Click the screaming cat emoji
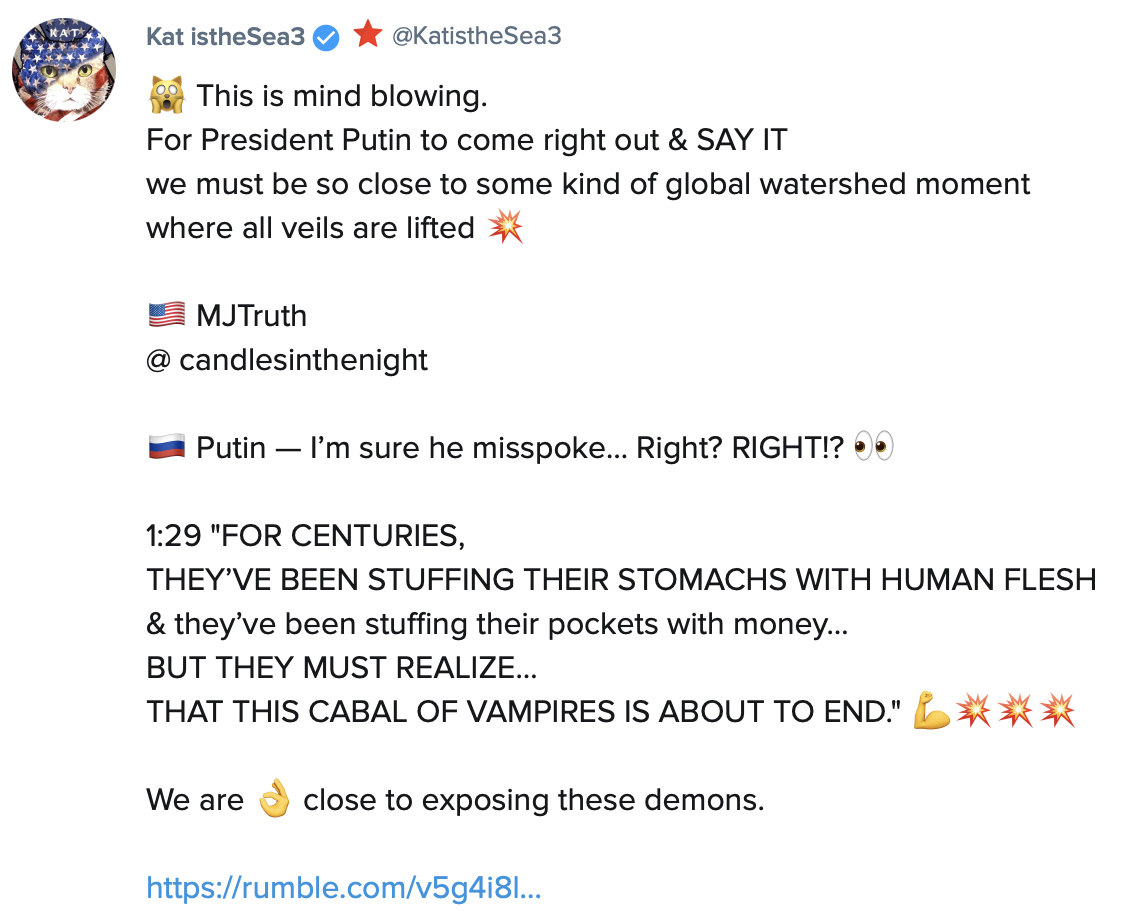This screenshot has width=1132, height=922. [166, 96]
